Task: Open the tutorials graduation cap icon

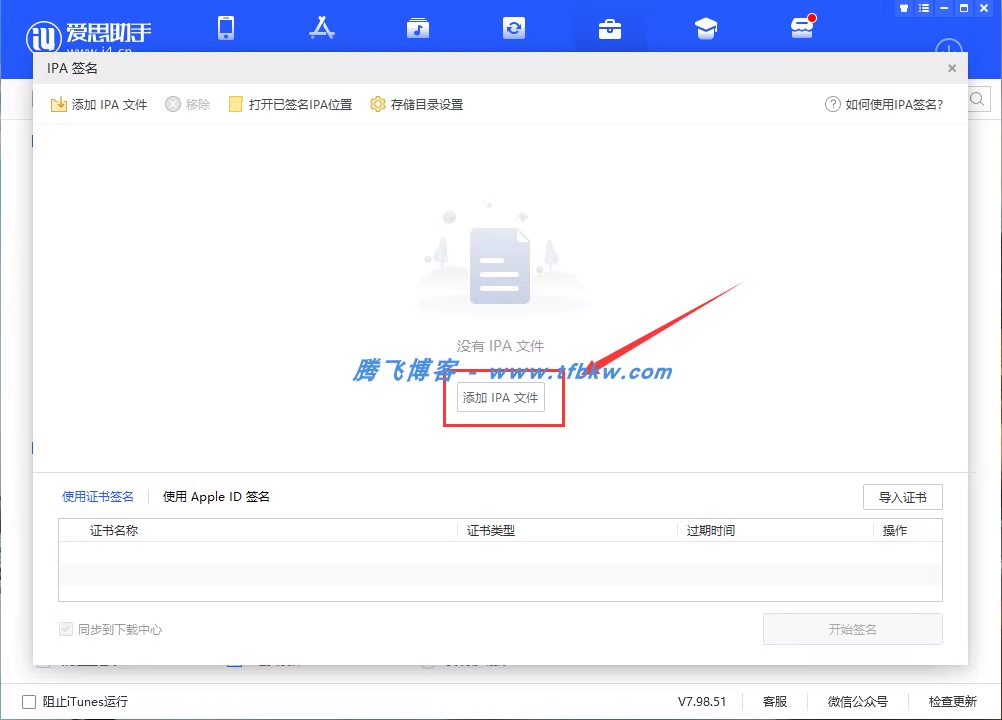Action: coord(706,28)
